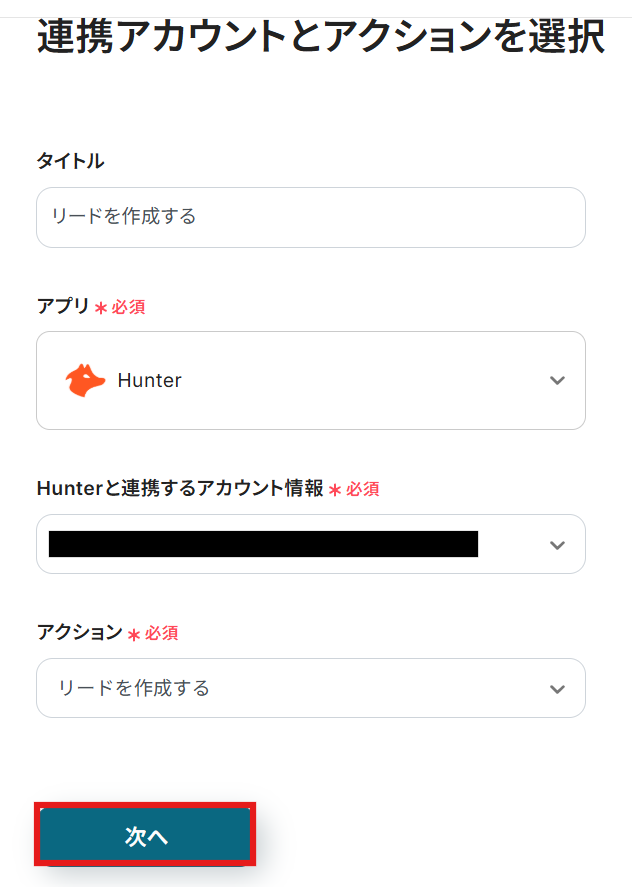Click the 必須 tag beside アプリ
Screen dimensions: 632x887
128,308
